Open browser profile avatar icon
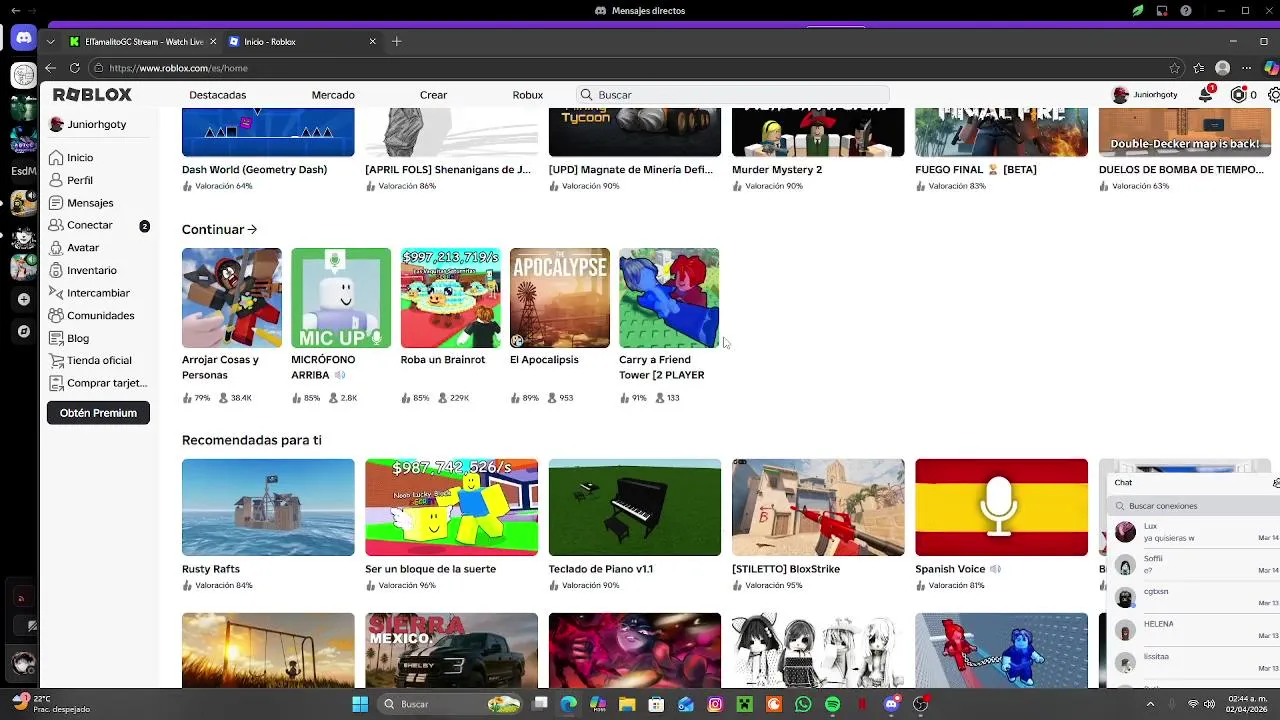This screenshot has height=720, width=1280. click(1222, 68)
